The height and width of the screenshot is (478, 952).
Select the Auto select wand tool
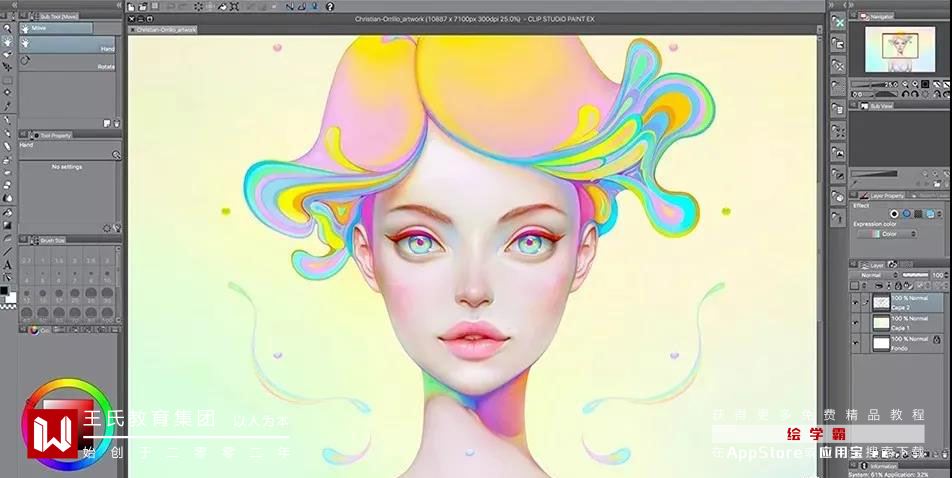pos(7,92)
